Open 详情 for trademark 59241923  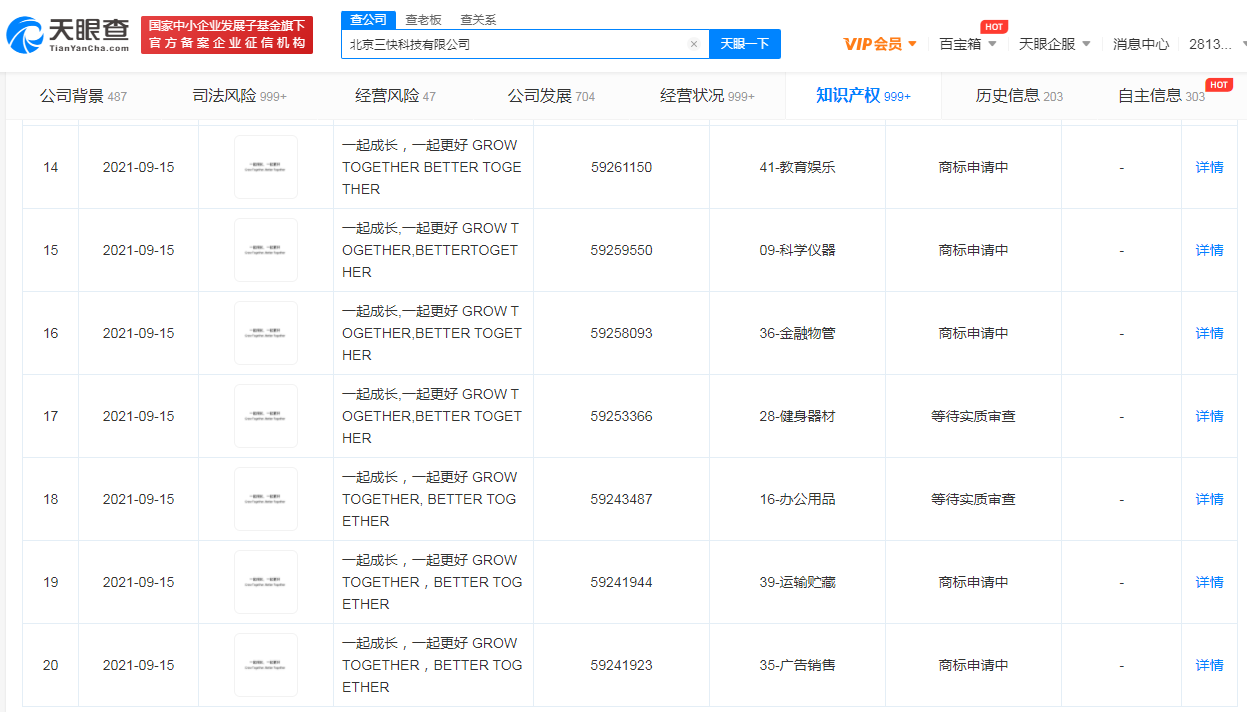click(x=1209, y=665)
